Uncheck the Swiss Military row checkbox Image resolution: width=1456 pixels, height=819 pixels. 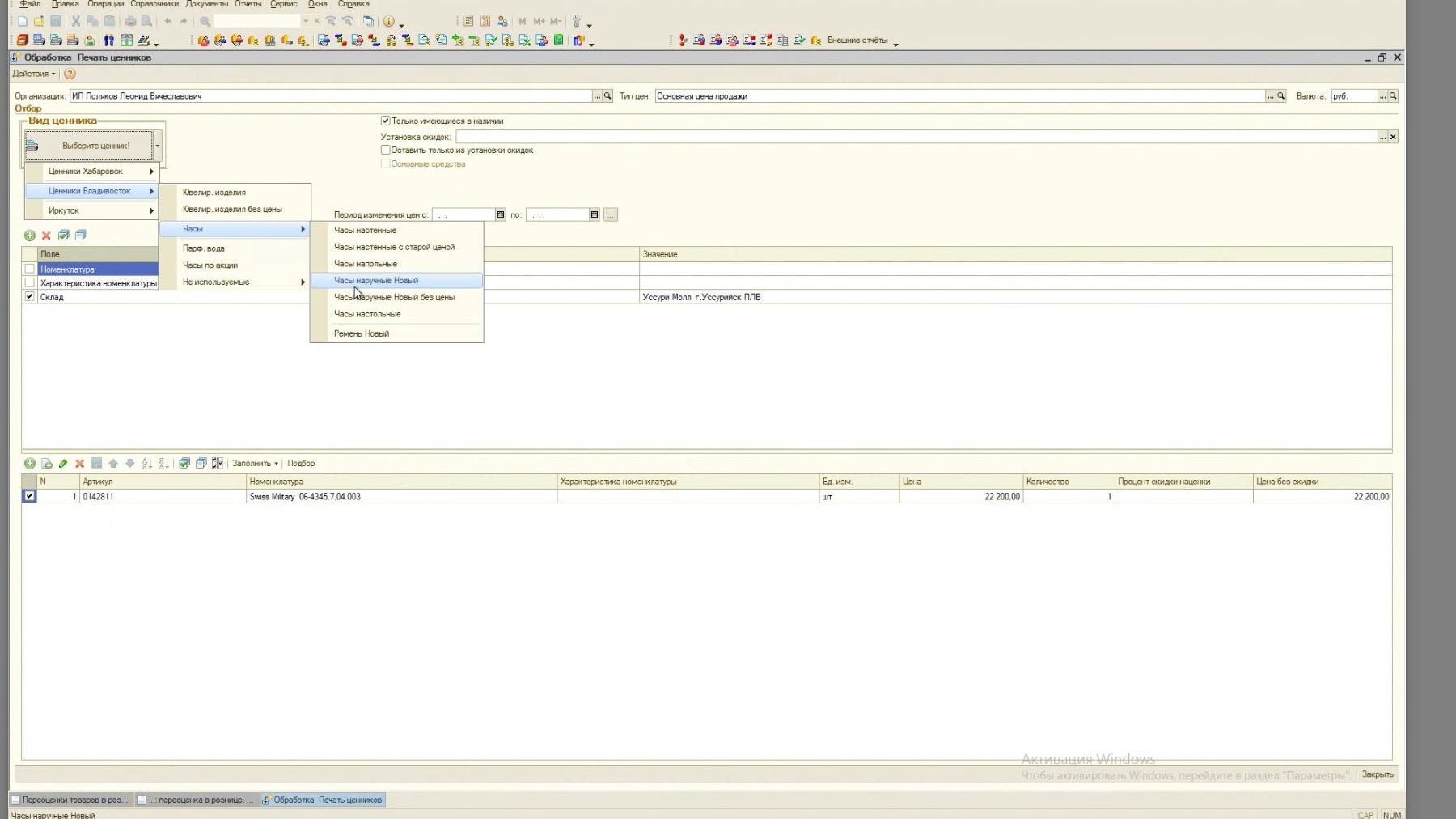(x=30, y=496)
